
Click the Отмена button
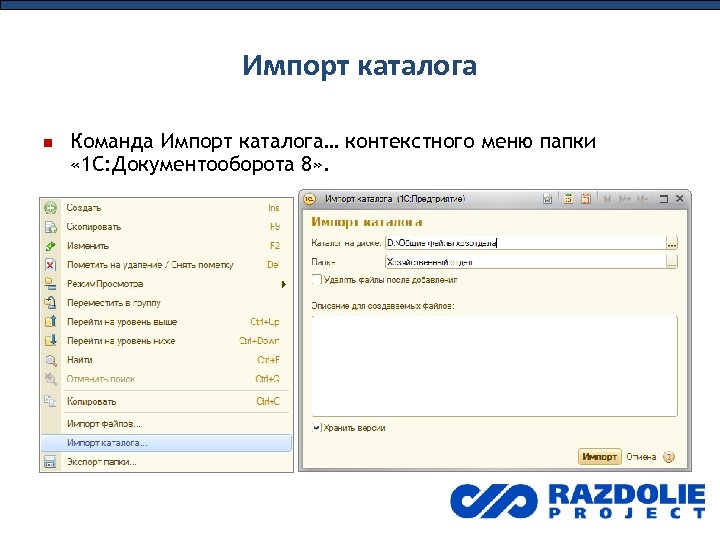coord(641,457)
